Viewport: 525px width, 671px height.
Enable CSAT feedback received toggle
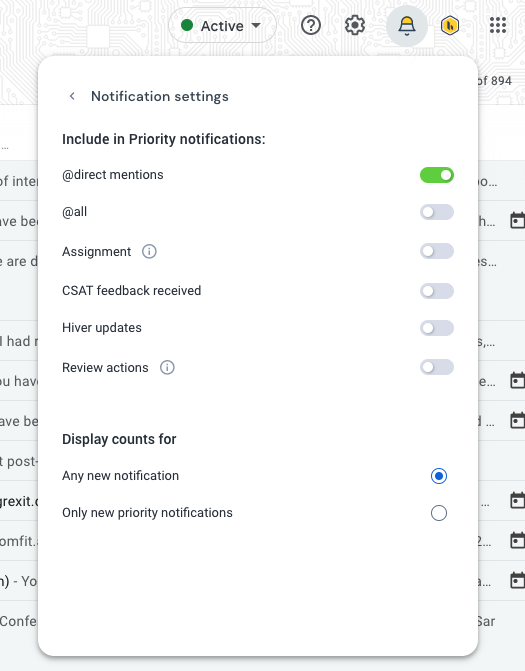click(437, 291)
